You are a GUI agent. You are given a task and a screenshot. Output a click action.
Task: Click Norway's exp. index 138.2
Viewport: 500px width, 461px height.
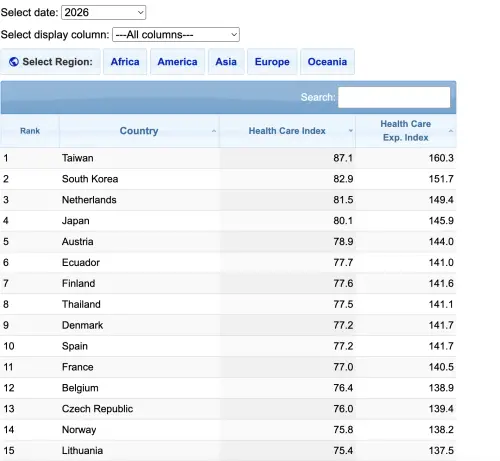[441, 430]
